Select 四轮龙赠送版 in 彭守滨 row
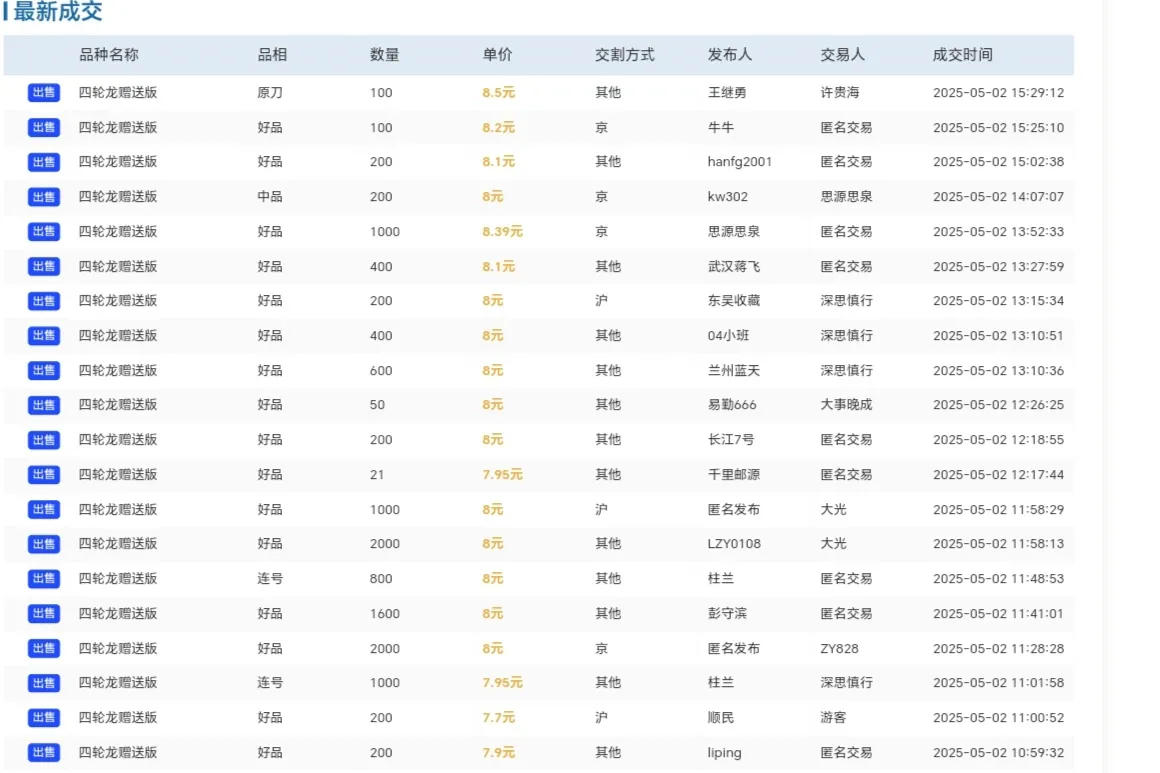Viewport: 1160px width, 773px height. coord(118,614)
